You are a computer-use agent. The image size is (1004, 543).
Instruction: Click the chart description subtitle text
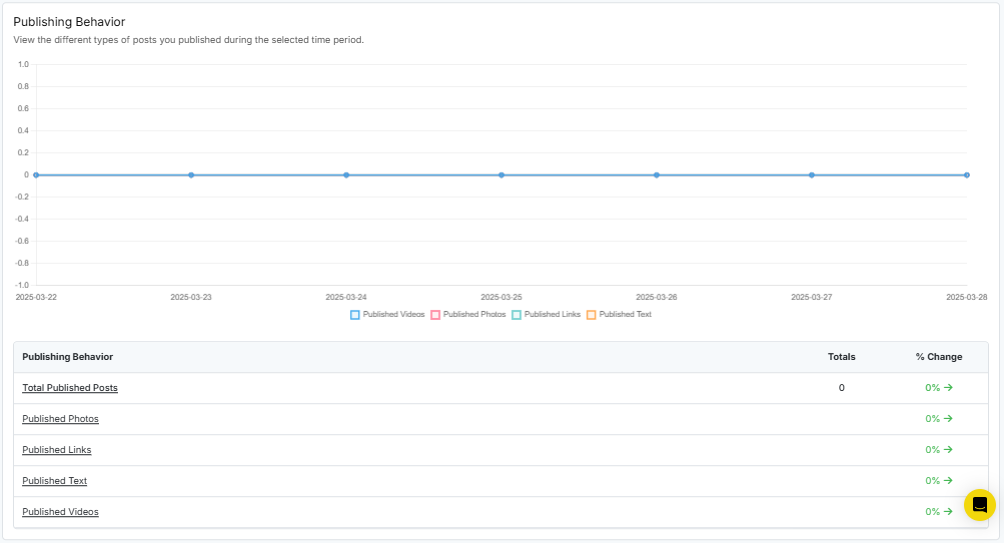pyautogui.click(x=188, y=40)
